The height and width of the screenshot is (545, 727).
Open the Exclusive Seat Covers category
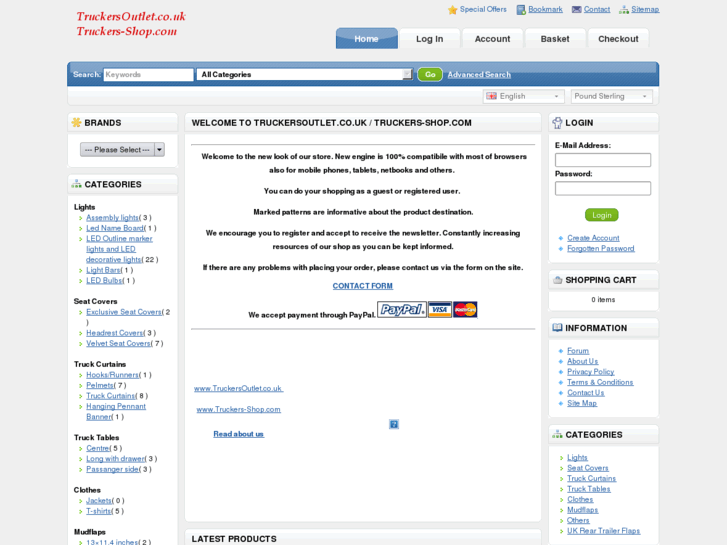click(124, 312)
